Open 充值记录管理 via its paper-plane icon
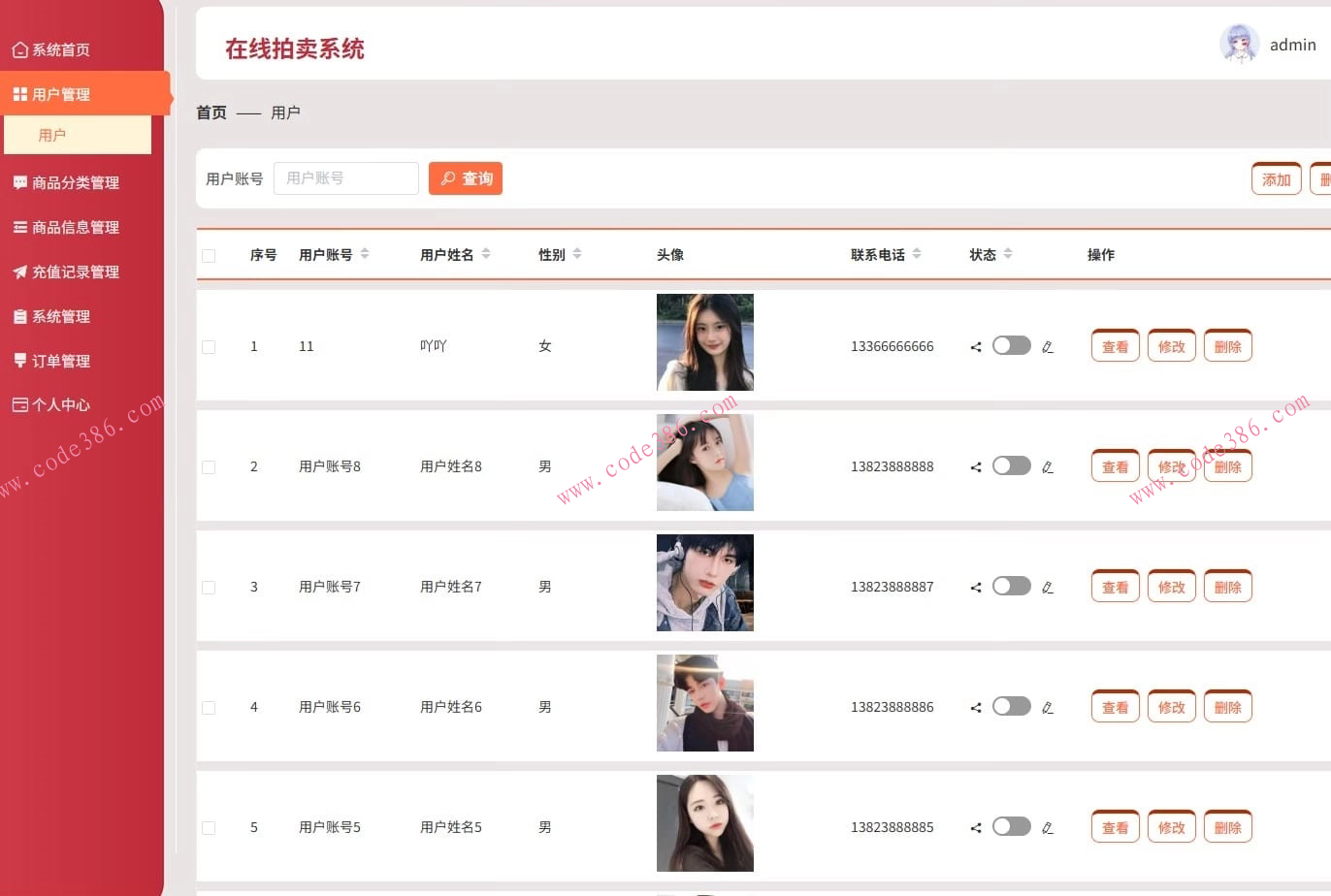This screenshot has width=1331, height=896. click(19, 272)
